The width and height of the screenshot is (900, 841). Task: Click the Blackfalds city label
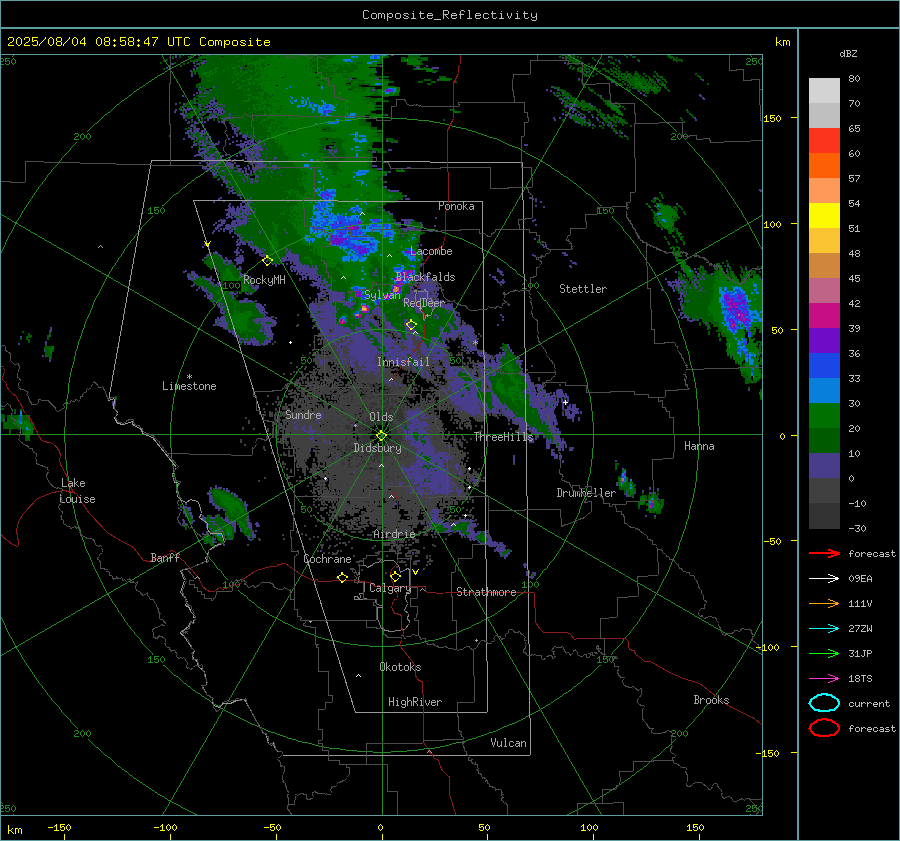(425, 277)
